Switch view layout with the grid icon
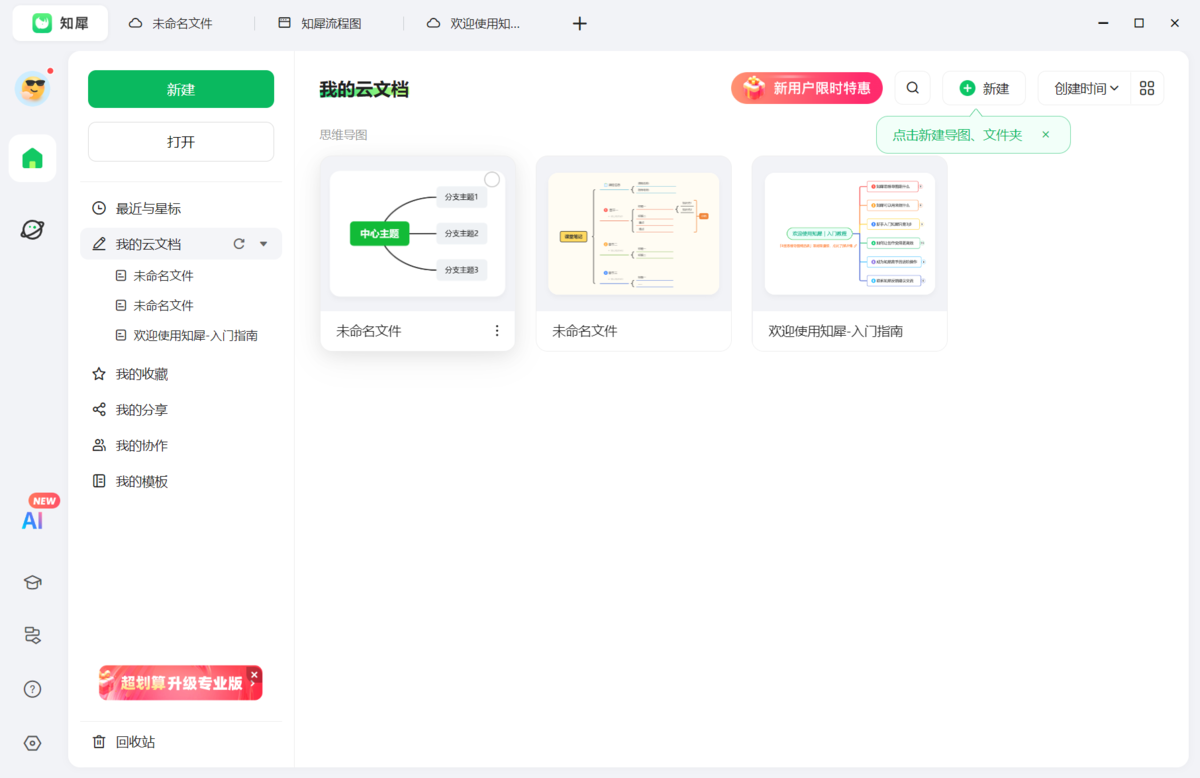The height and width of the screenshot is (778, 1200). tap(1146, 88)
